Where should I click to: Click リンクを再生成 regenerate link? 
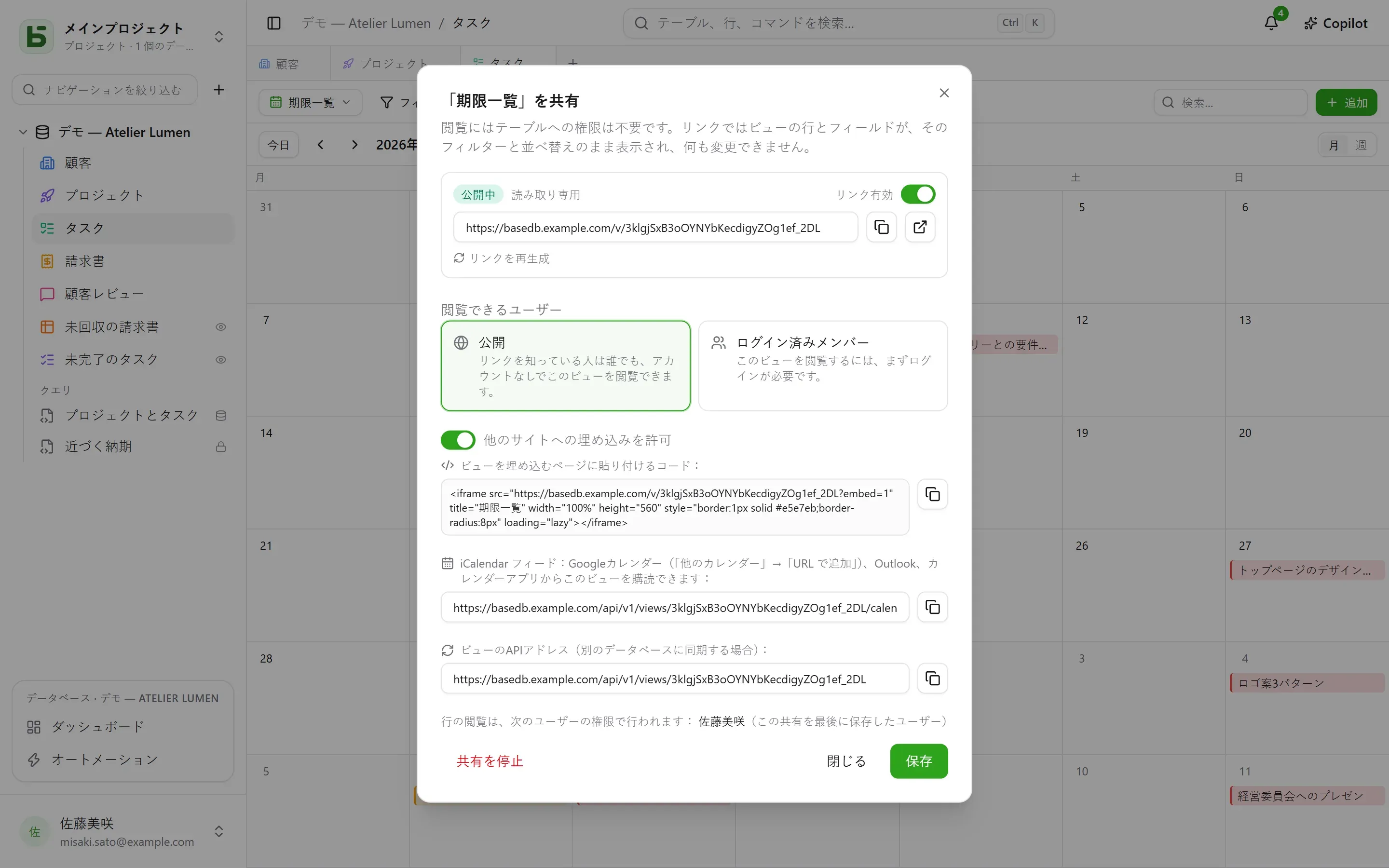502,258
